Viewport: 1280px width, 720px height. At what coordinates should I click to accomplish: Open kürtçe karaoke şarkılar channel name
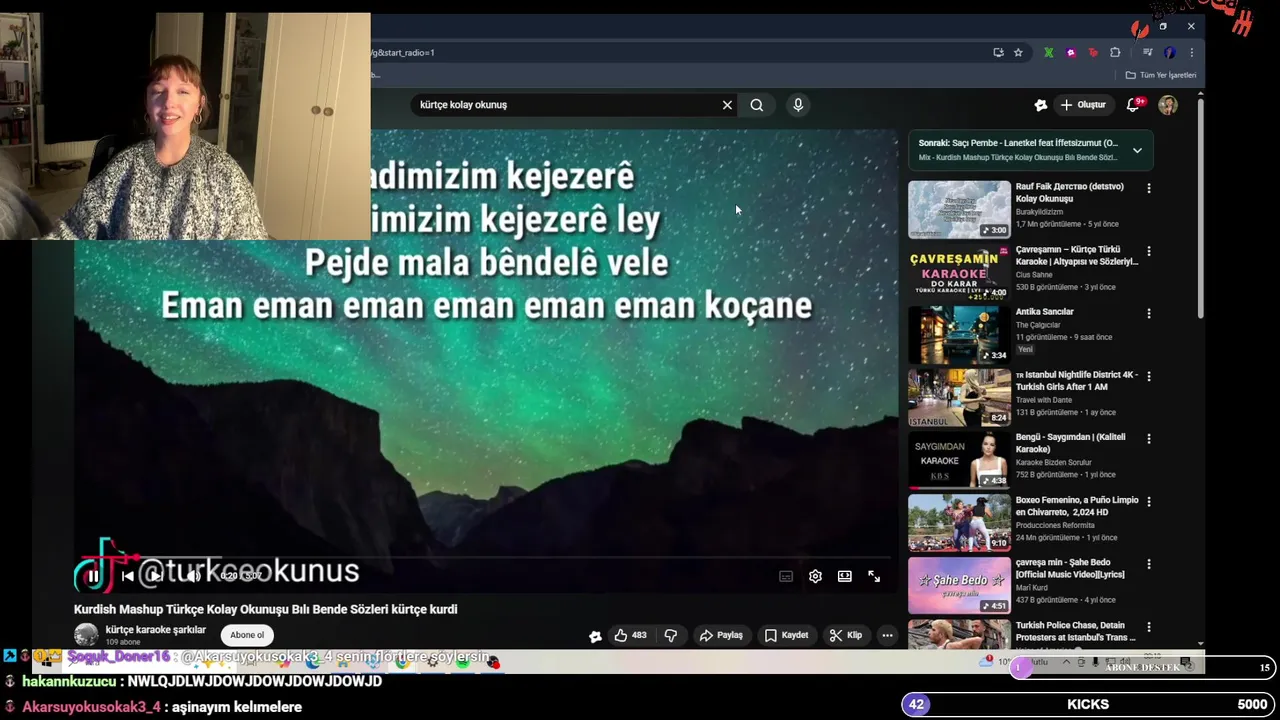155,630
